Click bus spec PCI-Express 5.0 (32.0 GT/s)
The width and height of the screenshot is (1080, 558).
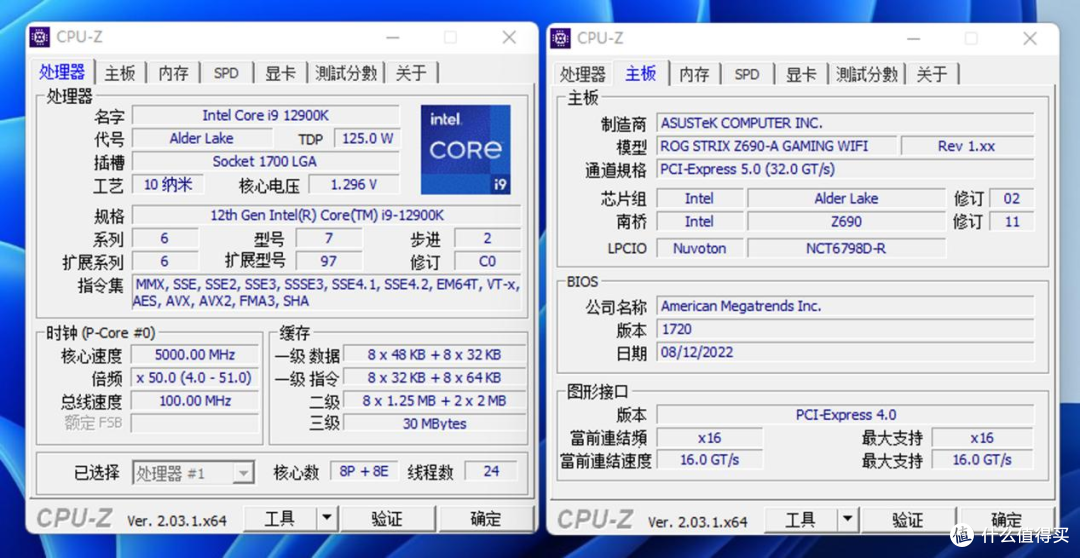pyautogui.click(x=845, y=169)
